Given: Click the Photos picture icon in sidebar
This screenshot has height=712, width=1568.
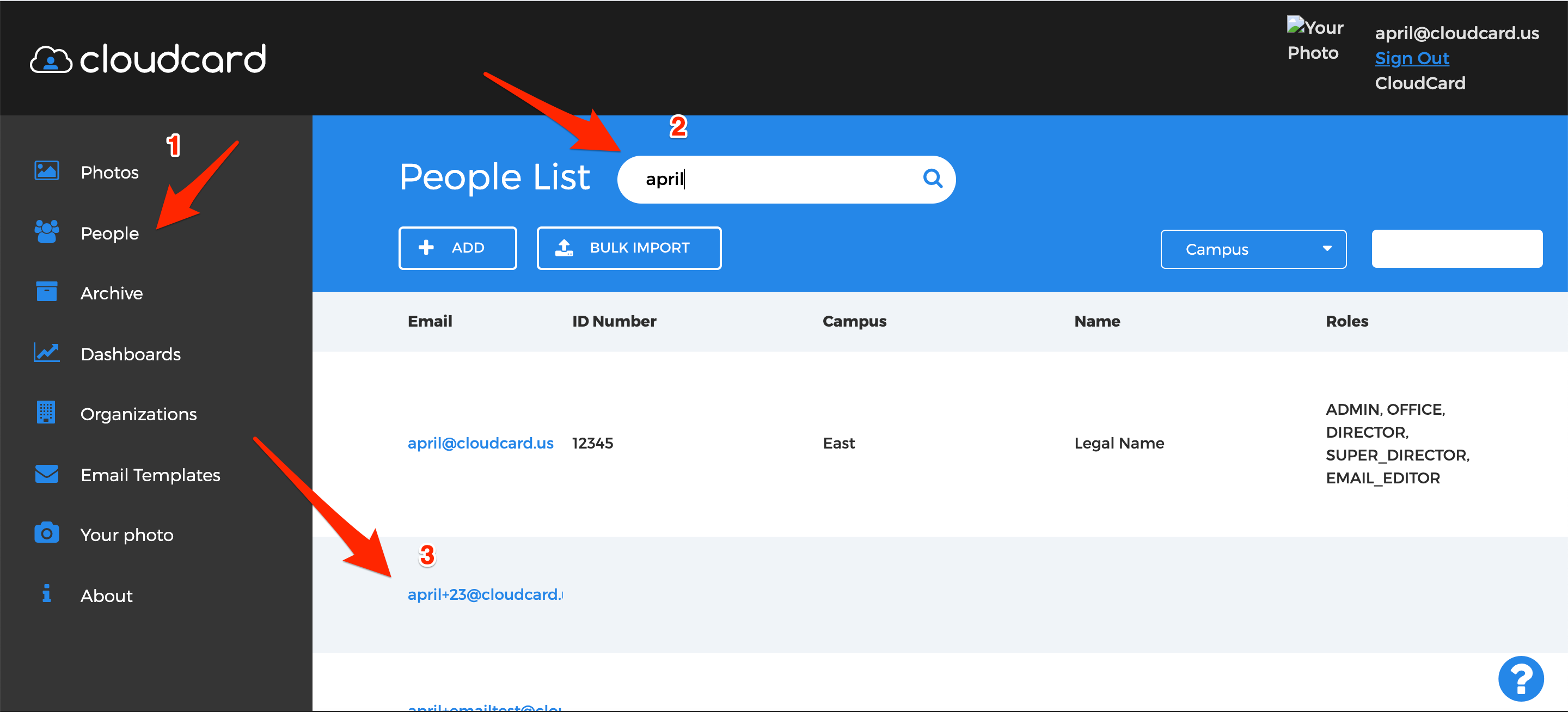Looking at the screenshot, I should (46, 171).
